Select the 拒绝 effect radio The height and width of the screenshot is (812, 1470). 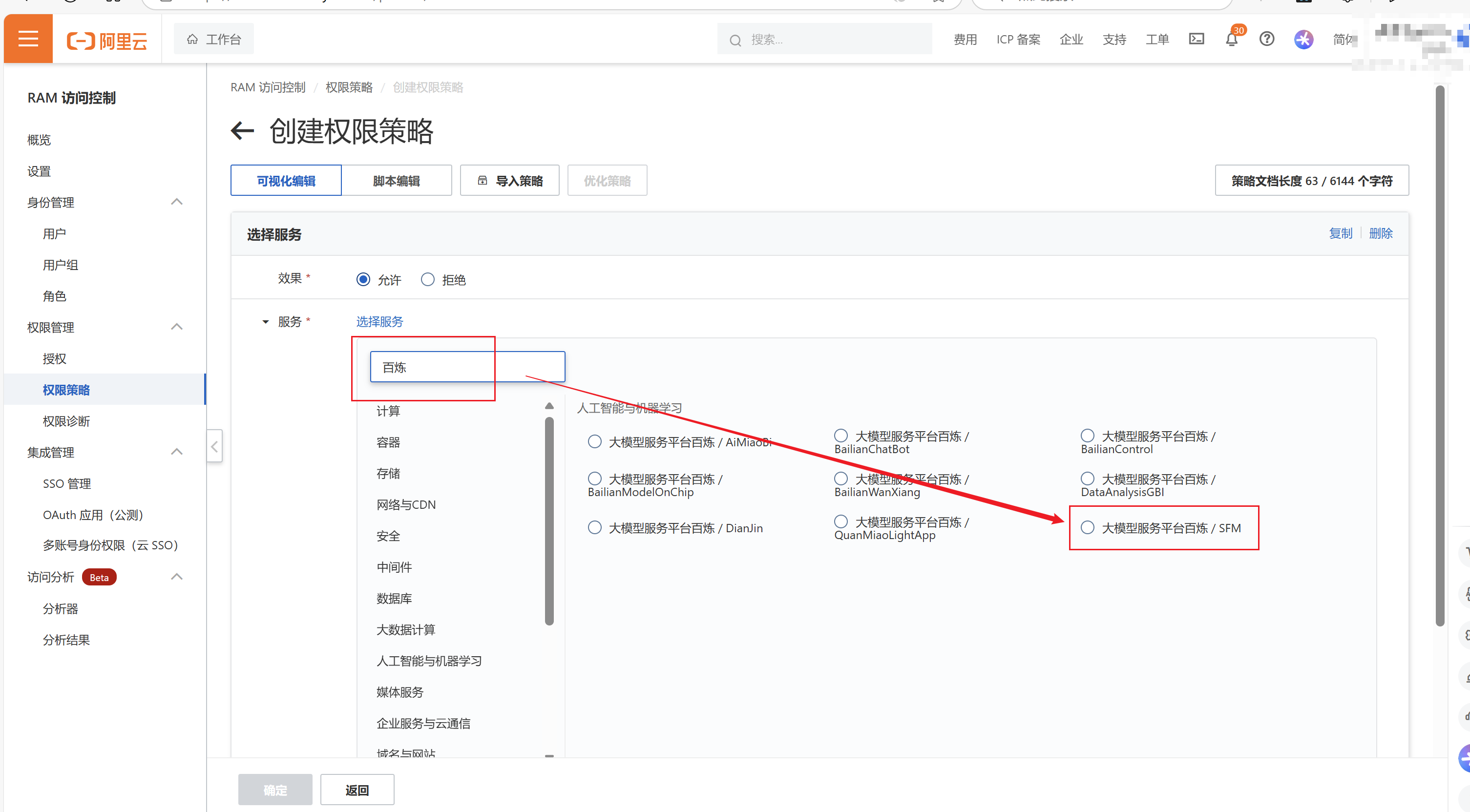tap(427, 280)
